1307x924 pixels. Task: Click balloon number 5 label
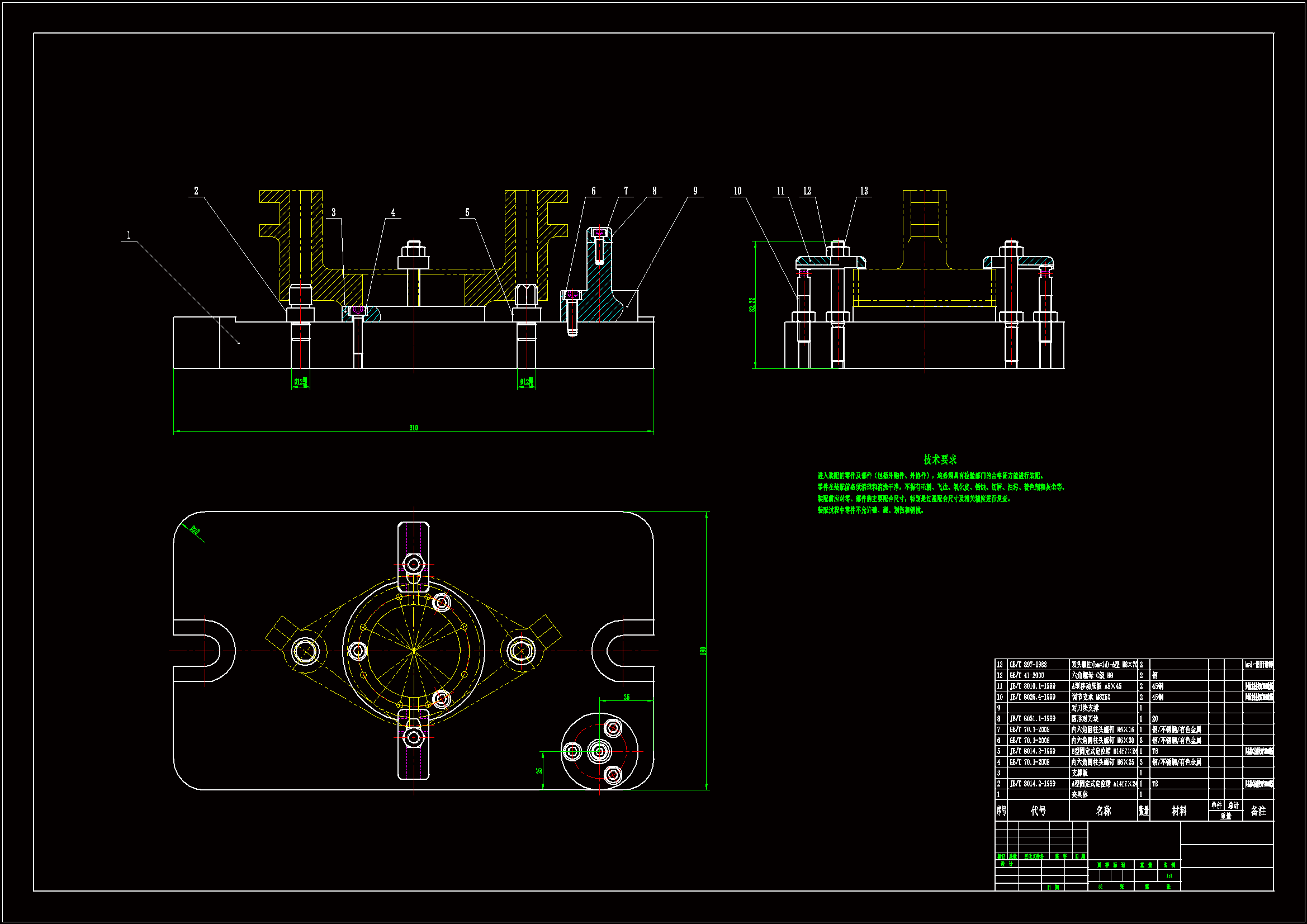pos(467,212)
